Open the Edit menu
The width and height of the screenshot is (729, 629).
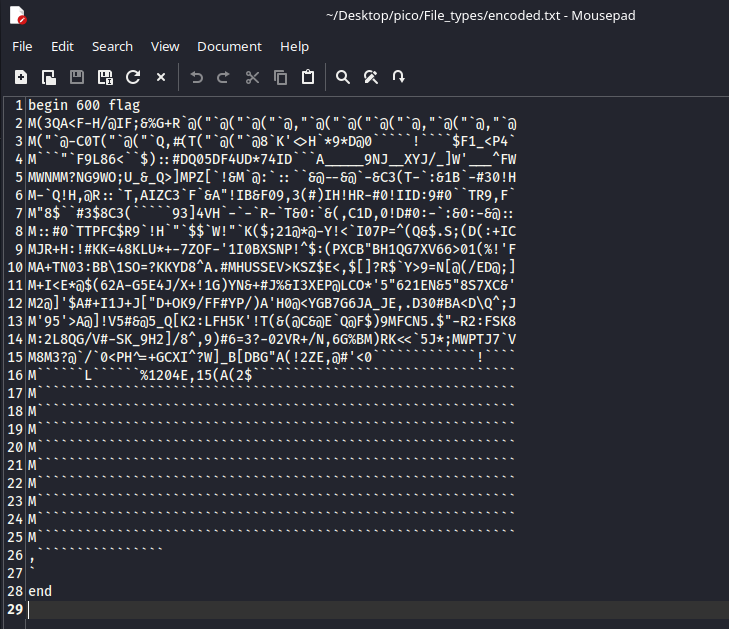63,46
